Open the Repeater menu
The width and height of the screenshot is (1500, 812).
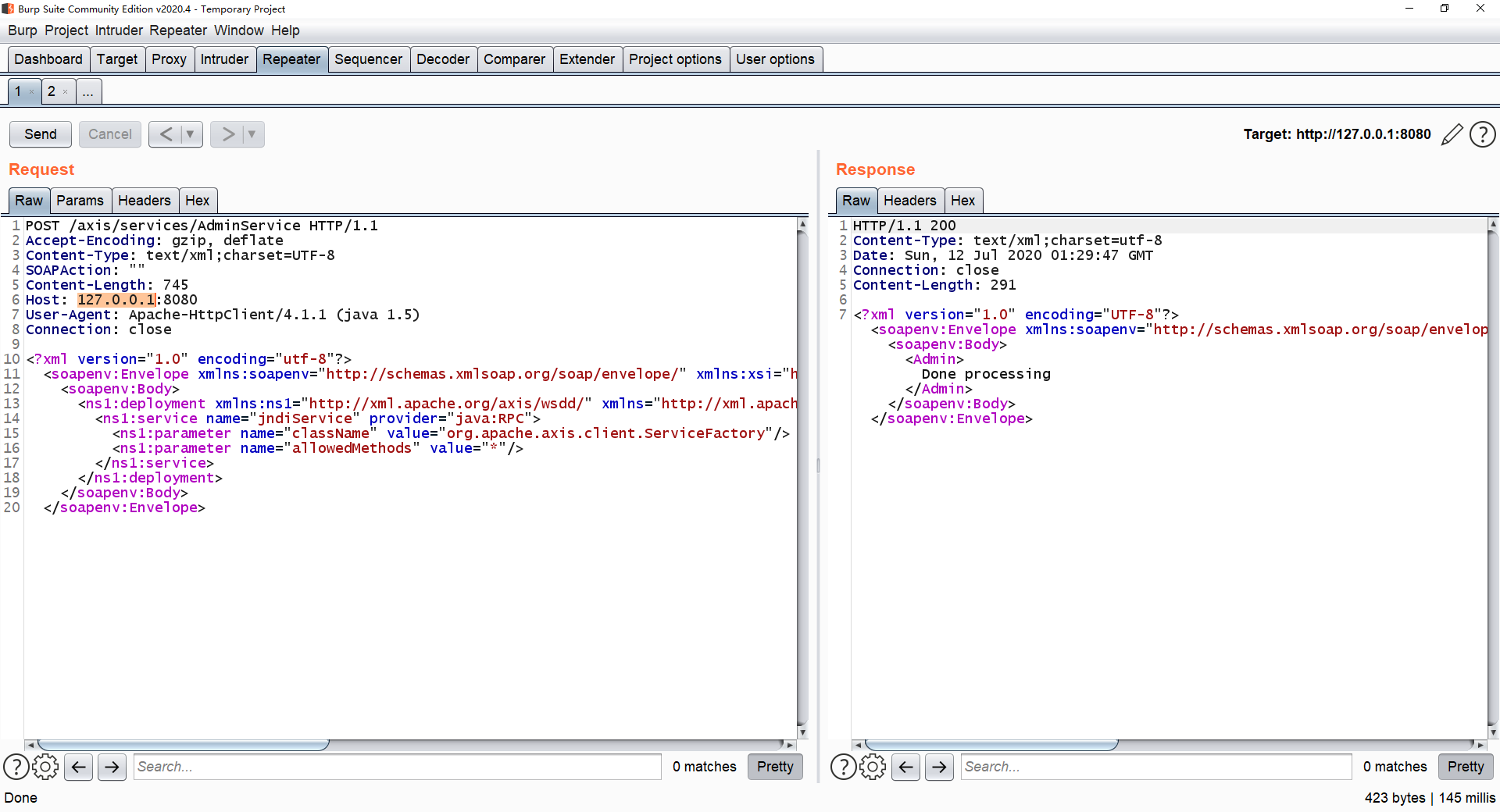pos(178,30)
